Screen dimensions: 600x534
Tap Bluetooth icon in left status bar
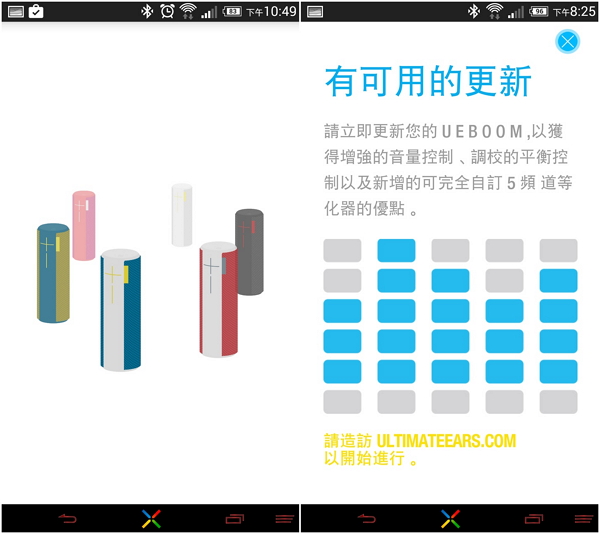click(147, 11)
